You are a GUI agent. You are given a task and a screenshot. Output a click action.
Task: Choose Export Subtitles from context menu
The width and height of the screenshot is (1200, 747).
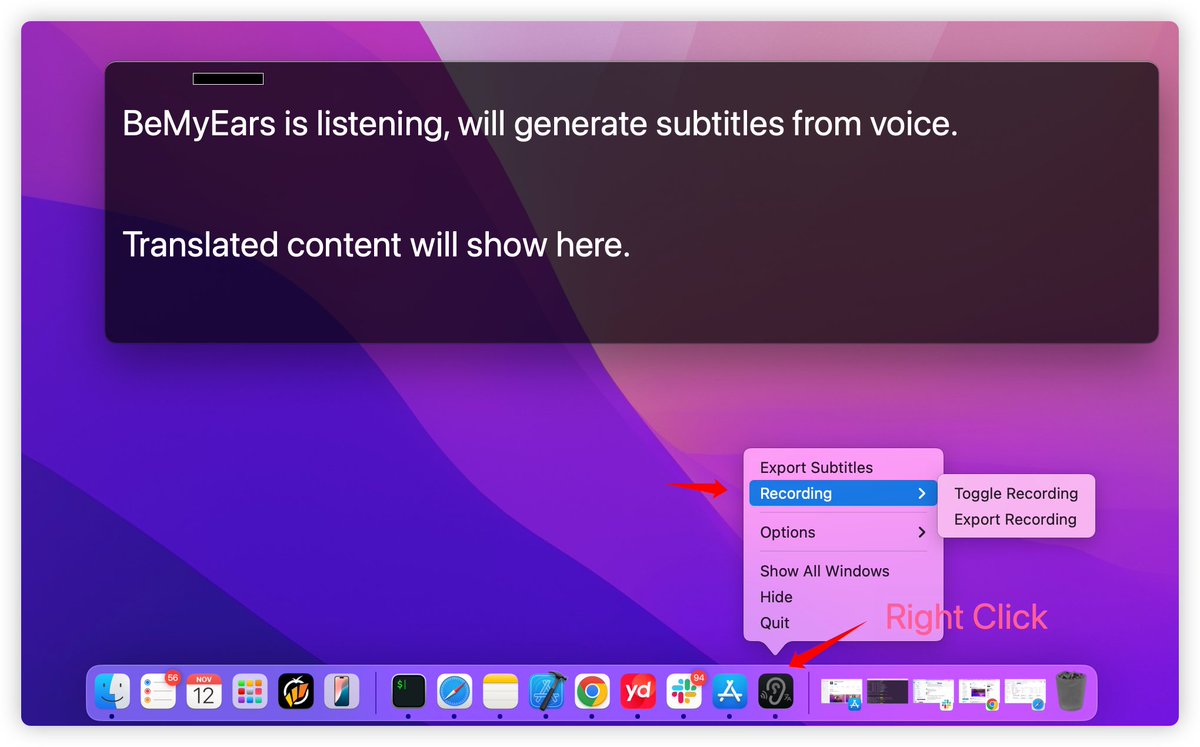[x=816, y=467]
